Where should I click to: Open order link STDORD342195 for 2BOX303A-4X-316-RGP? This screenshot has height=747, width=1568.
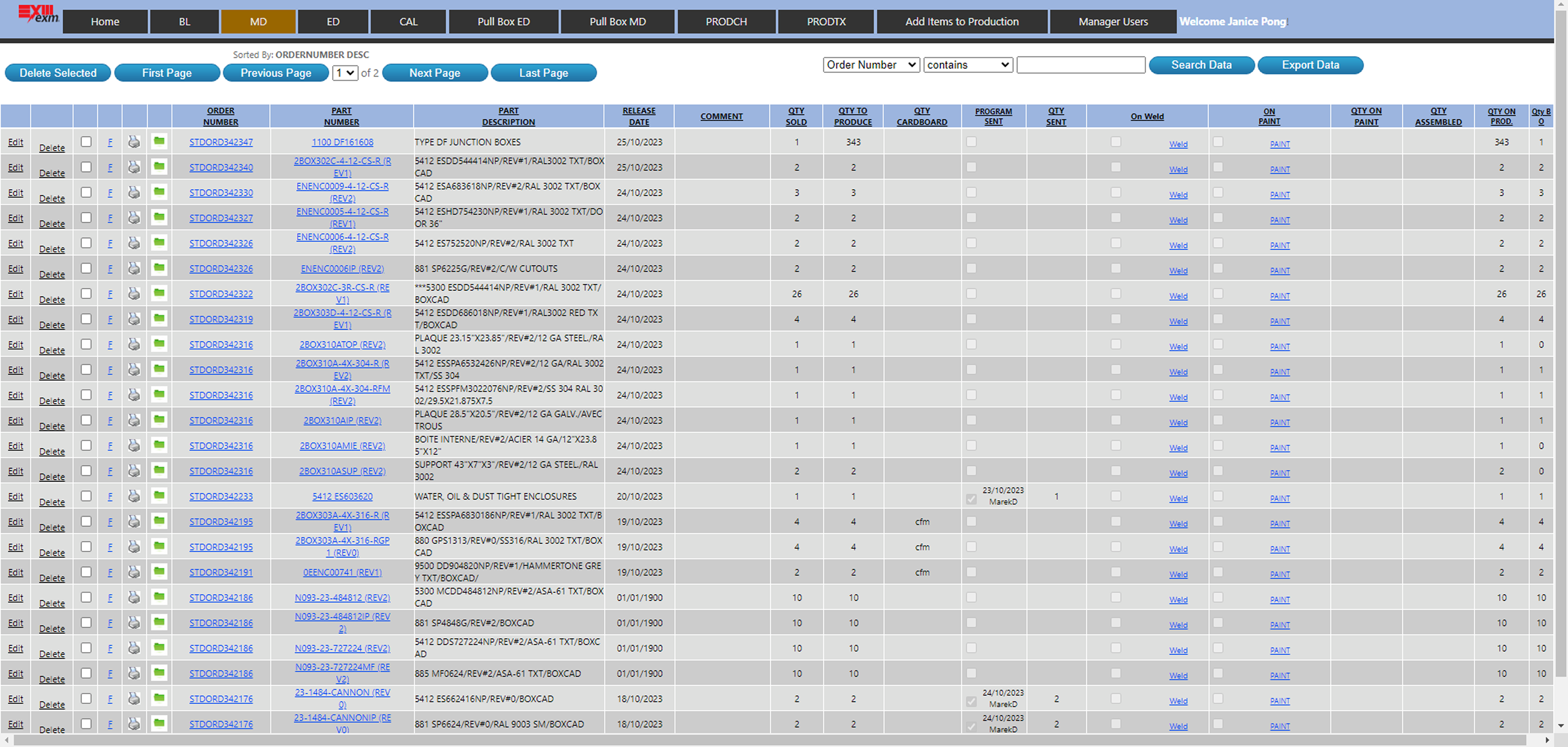click(220, 547)
